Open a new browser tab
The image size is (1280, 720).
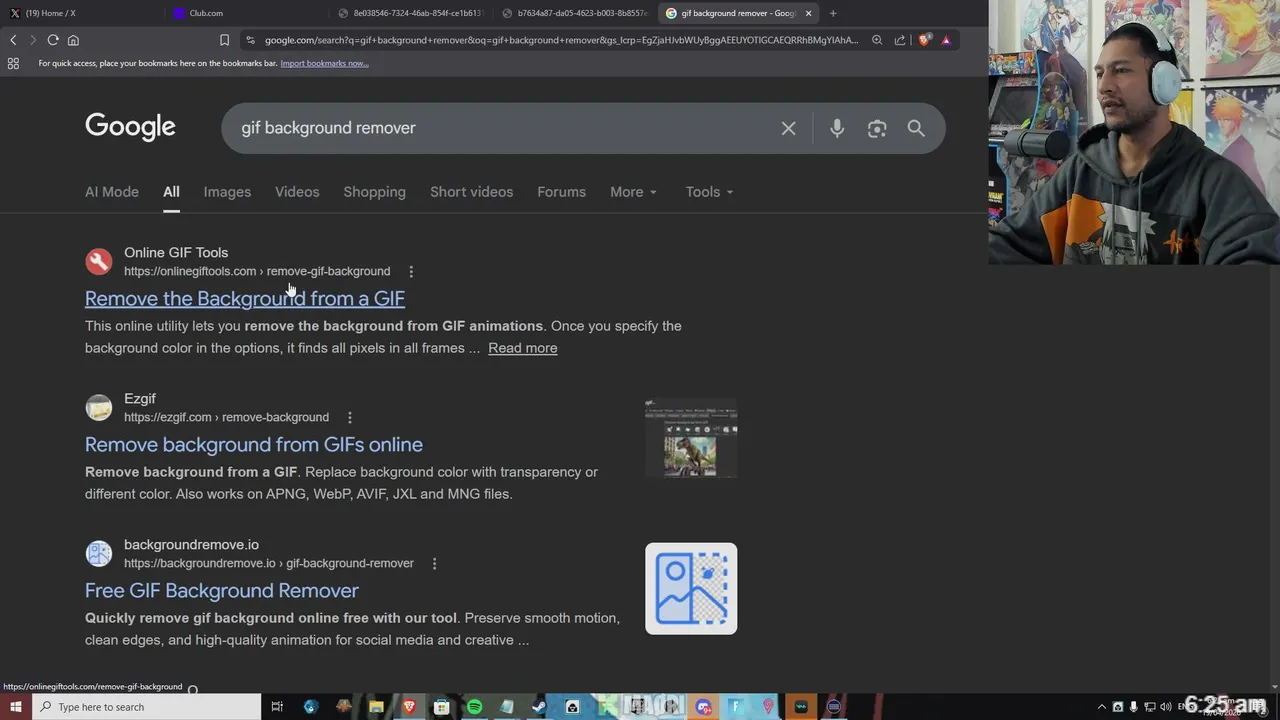click(833, 13)
